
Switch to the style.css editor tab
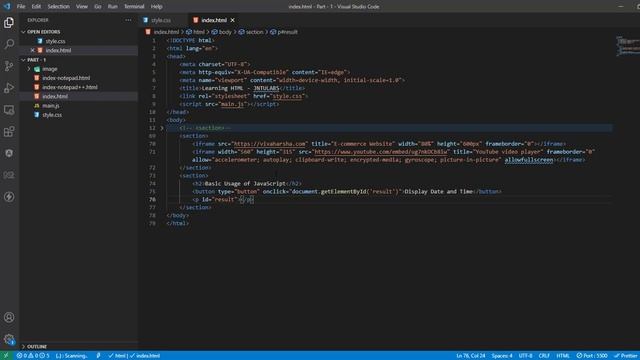(x=162, y=20)
